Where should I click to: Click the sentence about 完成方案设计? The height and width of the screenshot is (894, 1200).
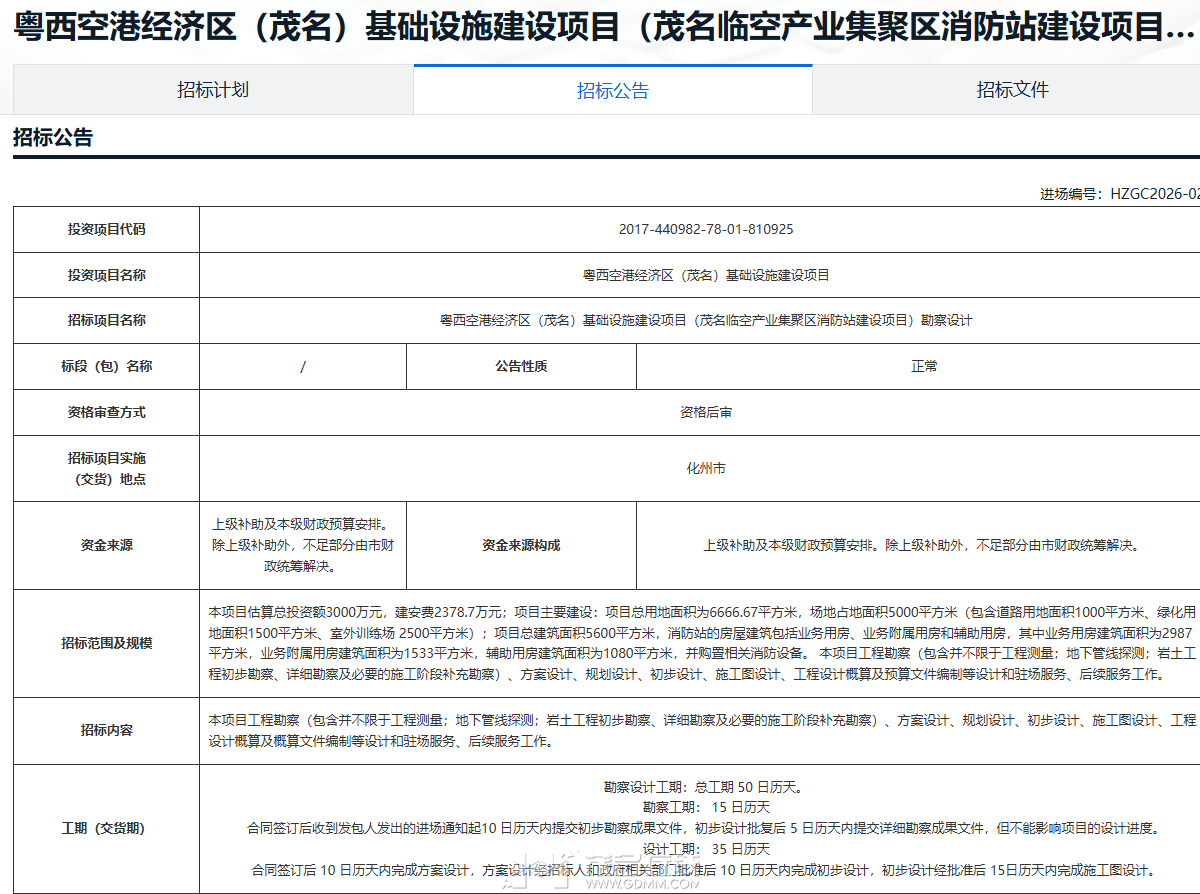pyautogui.click(x=704, y=870)
